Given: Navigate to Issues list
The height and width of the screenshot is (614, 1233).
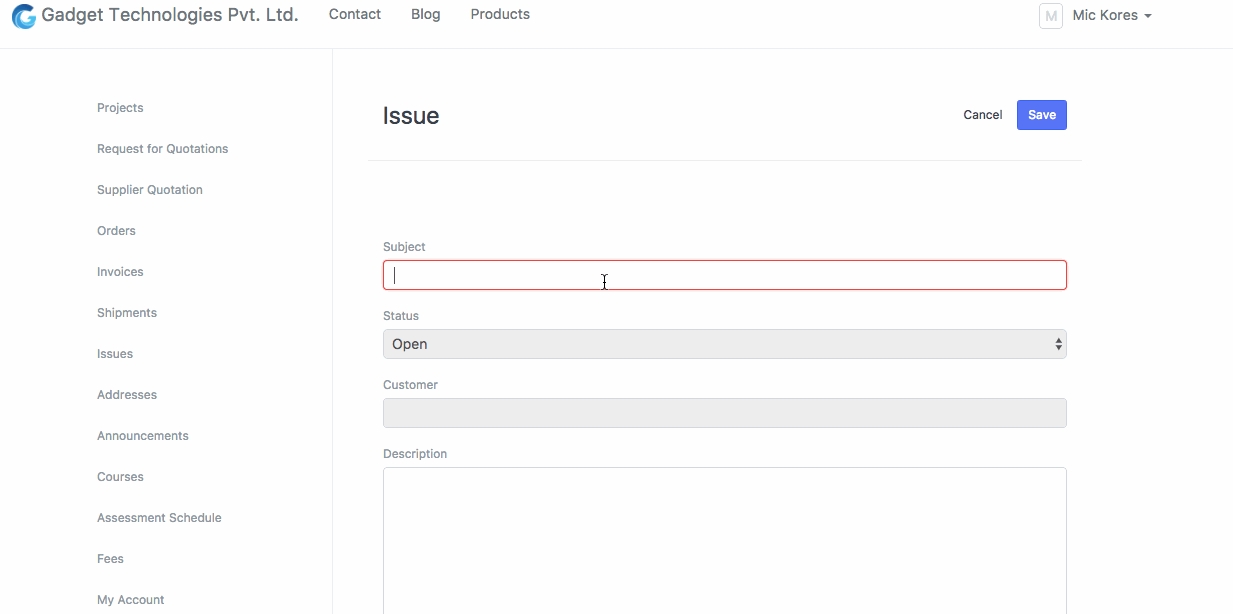Looking at the screenshot, I should (115, 354).
